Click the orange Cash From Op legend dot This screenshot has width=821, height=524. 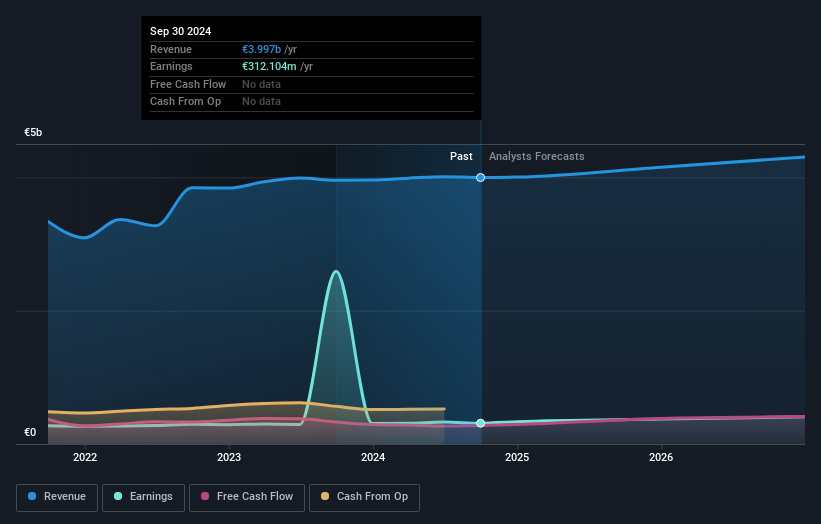click(325, 496)
